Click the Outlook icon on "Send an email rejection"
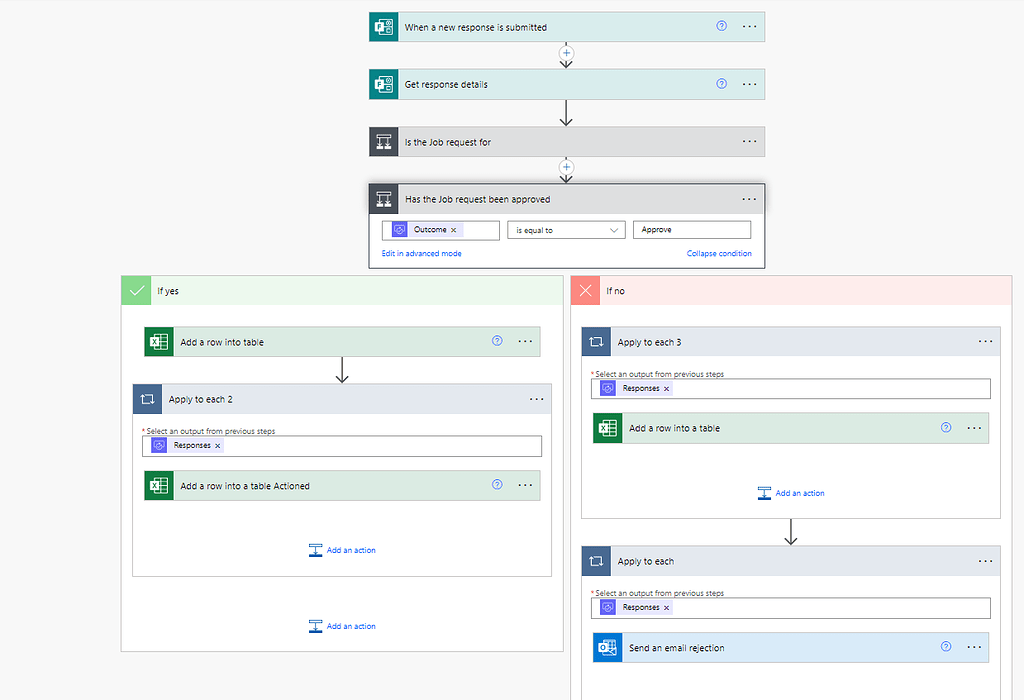Viewport: 1024px width, 700px height. tap(606, 647)
